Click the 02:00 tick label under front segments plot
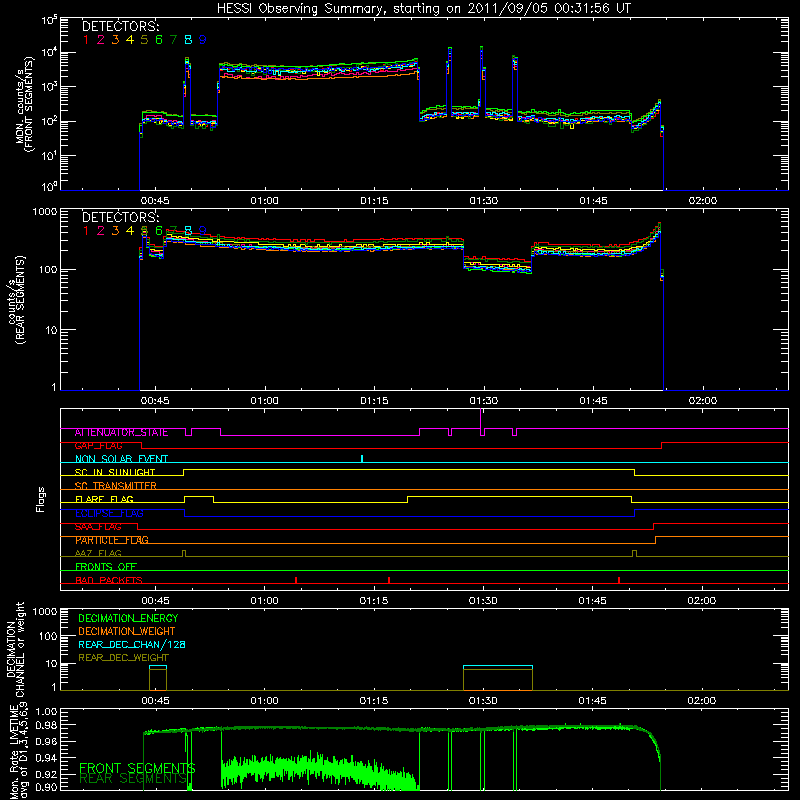Screen dimensions: 800x800 click(x=703, y=201)
